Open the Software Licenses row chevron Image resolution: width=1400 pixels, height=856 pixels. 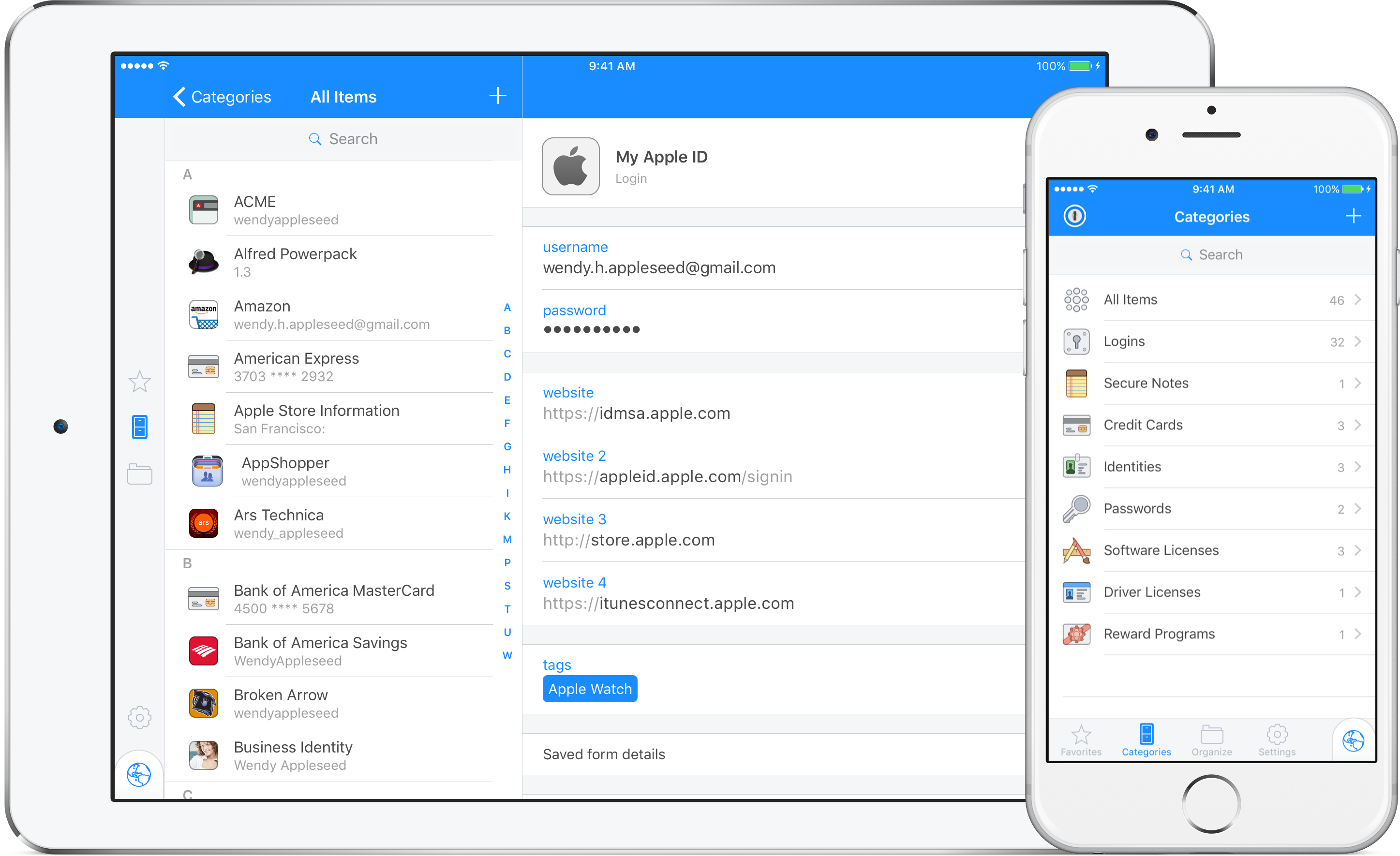click(x=1357, y=550)
